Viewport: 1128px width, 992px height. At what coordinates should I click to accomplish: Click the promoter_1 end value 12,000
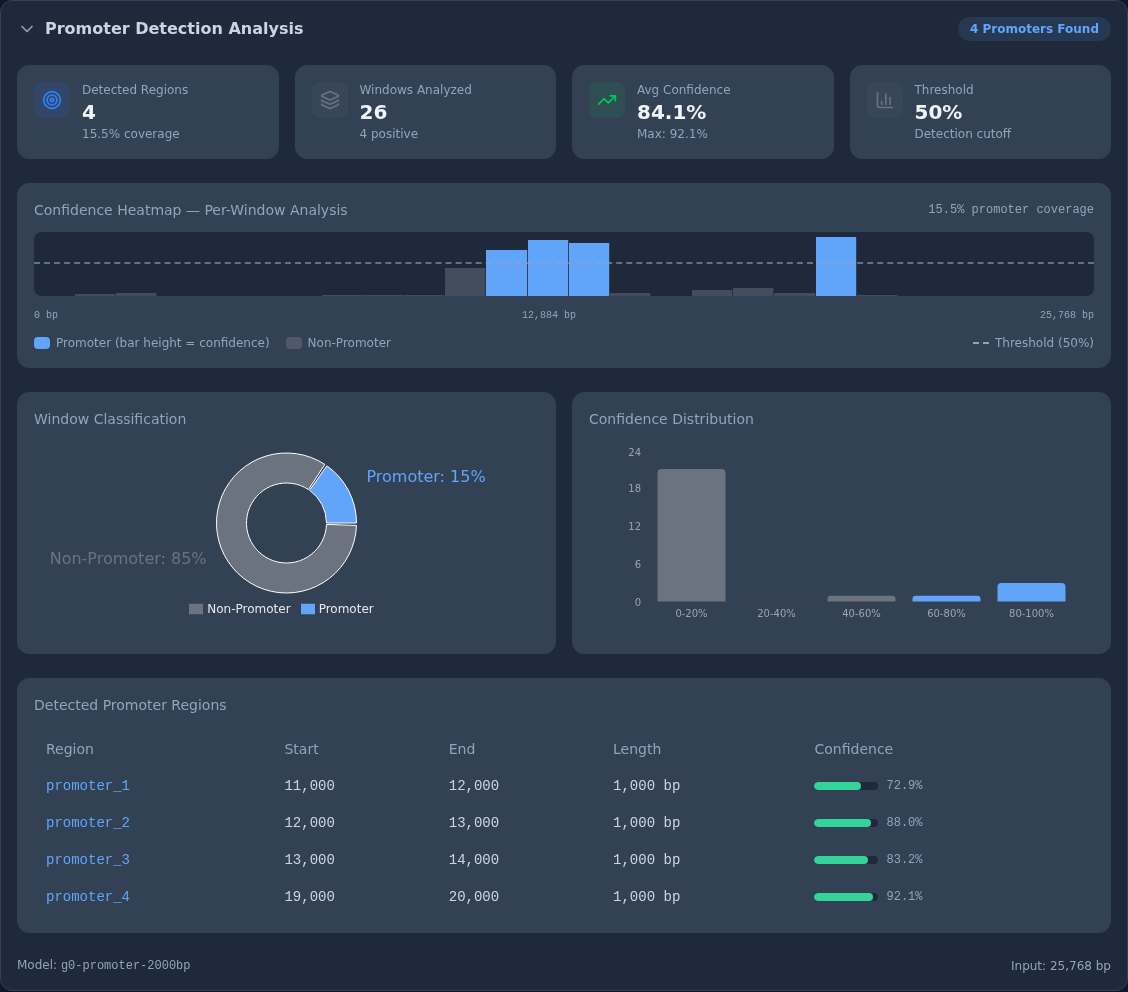[474, 786]
